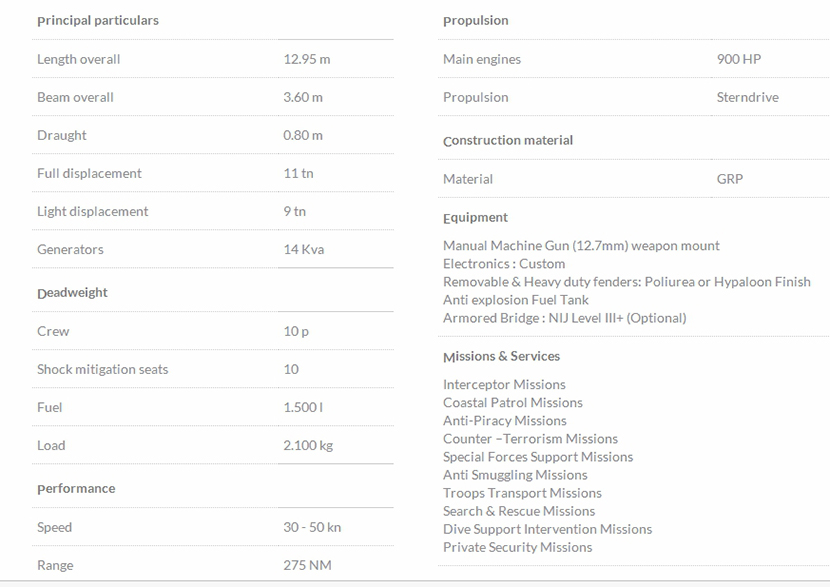Image resolution: width=830 pixels, height=587 pixels.
Task: Click the Draught value 0.80 m
Action: coord(303,136)
